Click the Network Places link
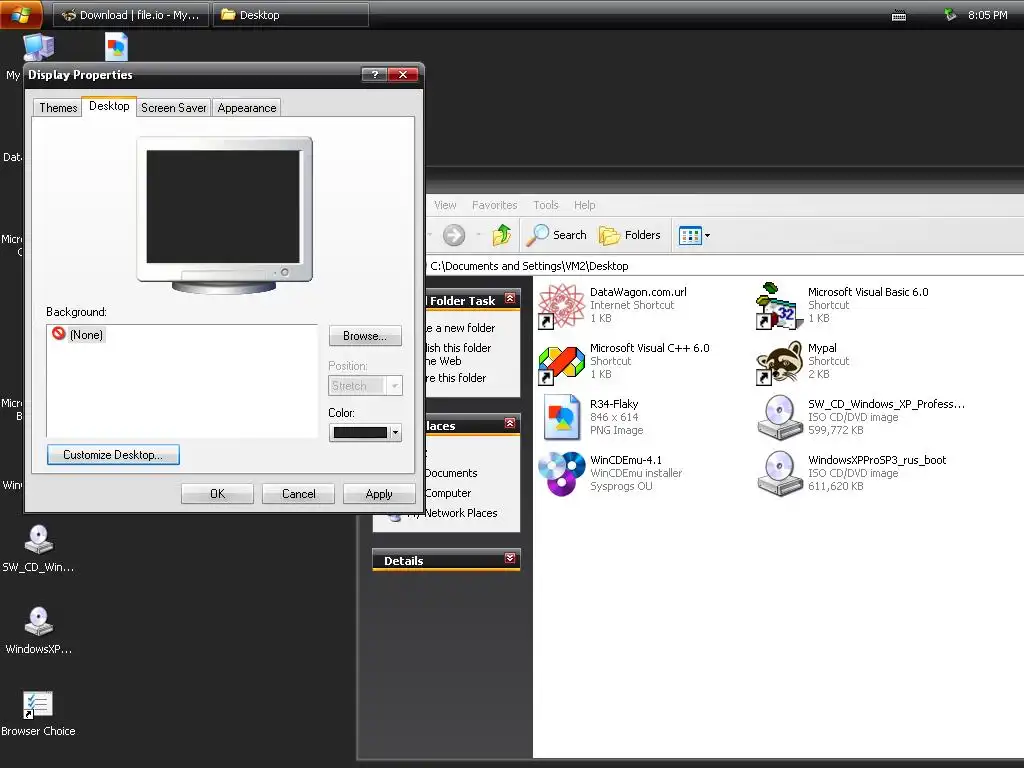Image resolution: width=1024 pixels, height=768 pixels. click(455, 513)
